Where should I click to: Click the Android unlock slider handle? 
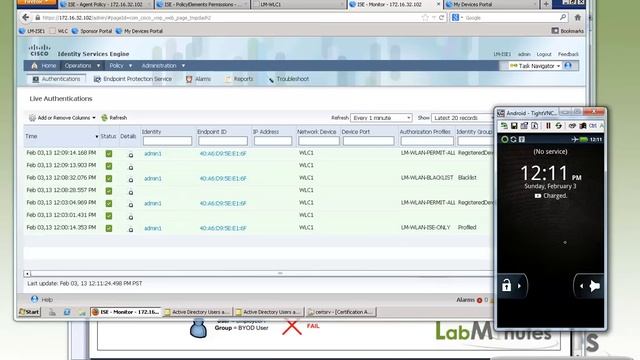512,285
